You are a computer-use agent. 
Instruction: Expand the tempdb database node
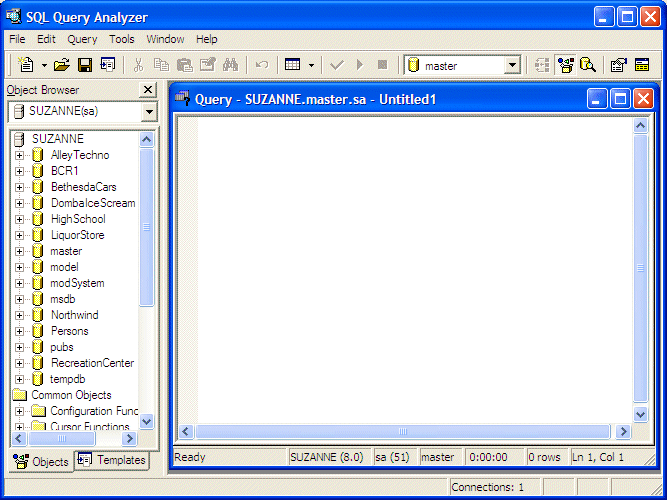tap(19, 379)
